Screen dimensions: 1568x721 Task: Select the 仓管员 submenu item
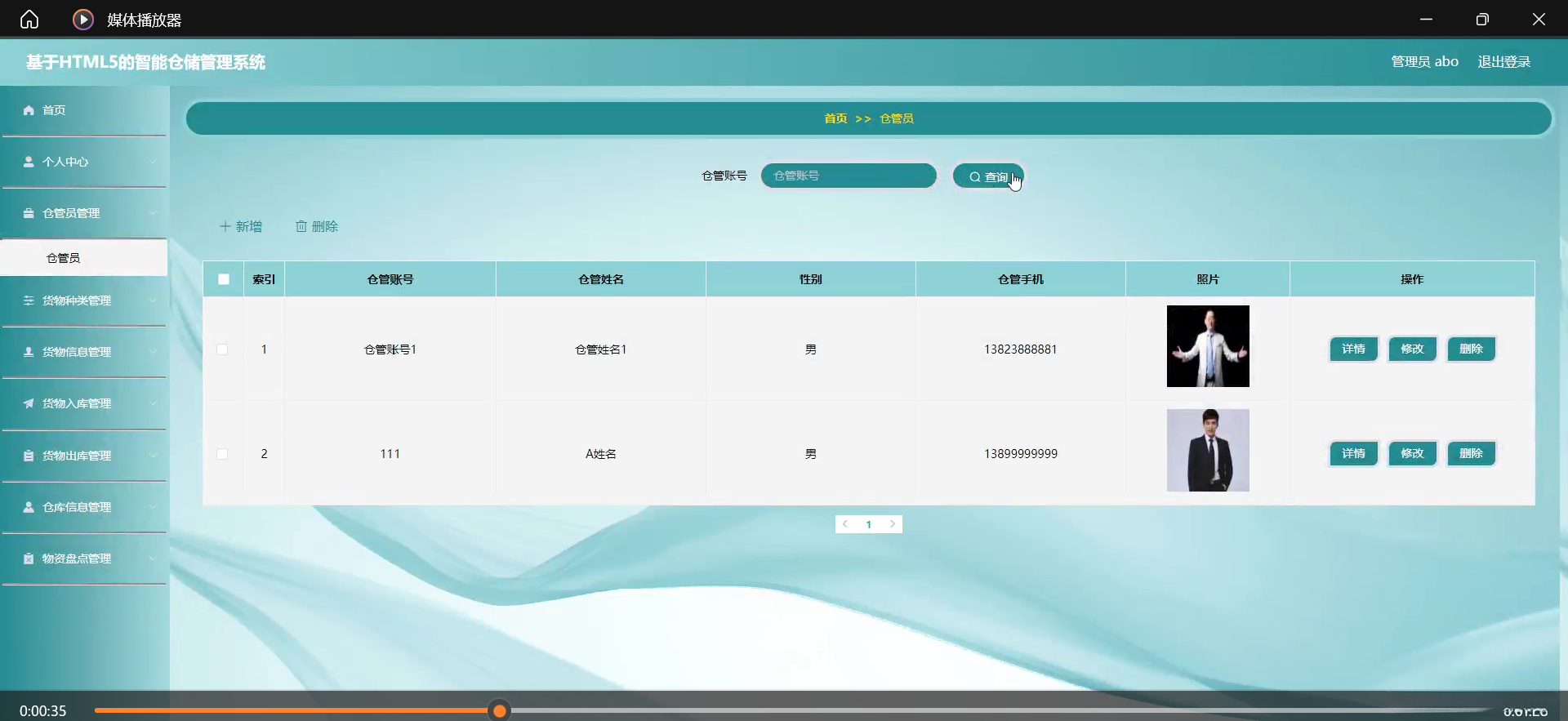pyautogui.click(x=84, y=258)
